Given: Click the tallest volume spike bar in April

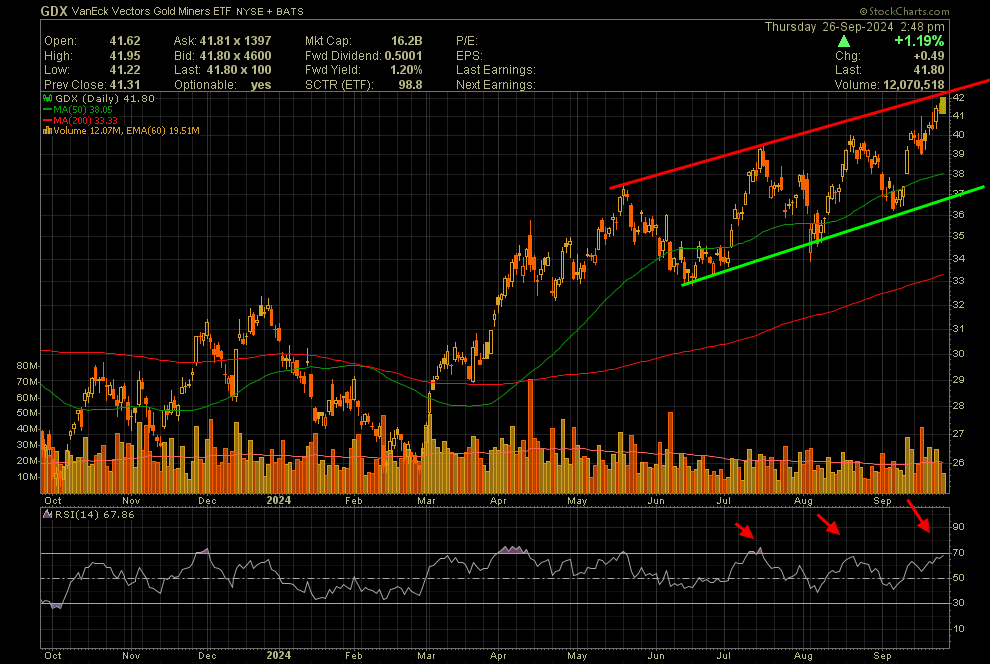Looking at the screenshot, I should pyautogui.click(x=530, y=436).
